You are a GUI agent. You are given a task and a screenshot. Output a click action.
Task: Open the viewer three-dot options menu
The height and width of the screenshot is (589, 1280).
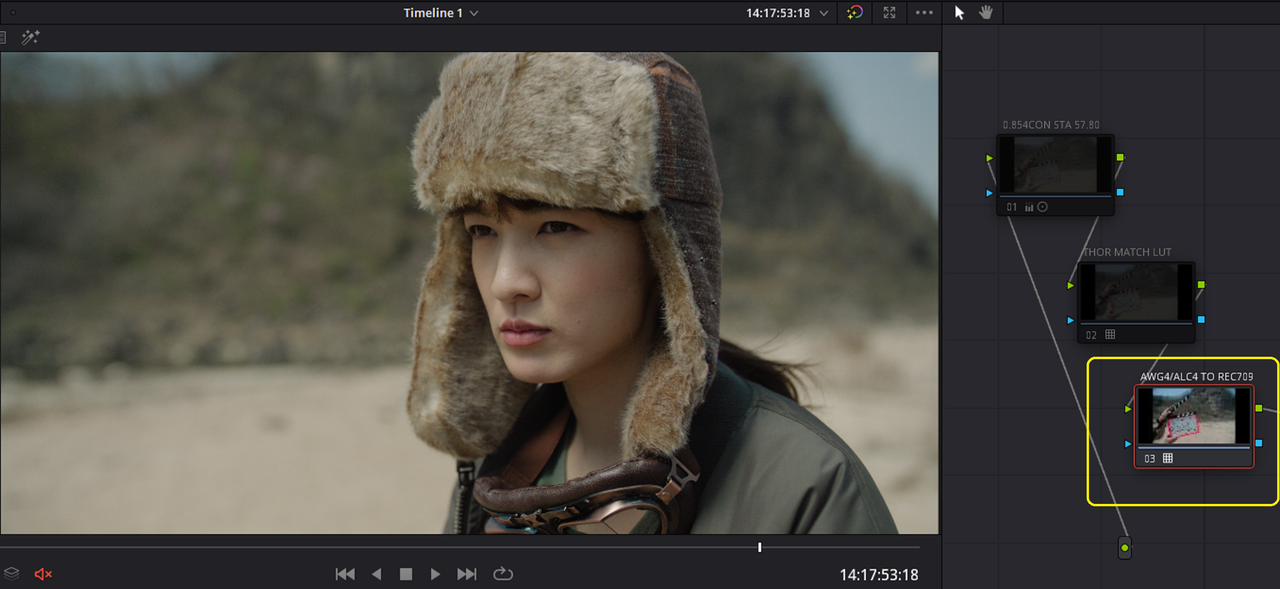coord(924,13)
